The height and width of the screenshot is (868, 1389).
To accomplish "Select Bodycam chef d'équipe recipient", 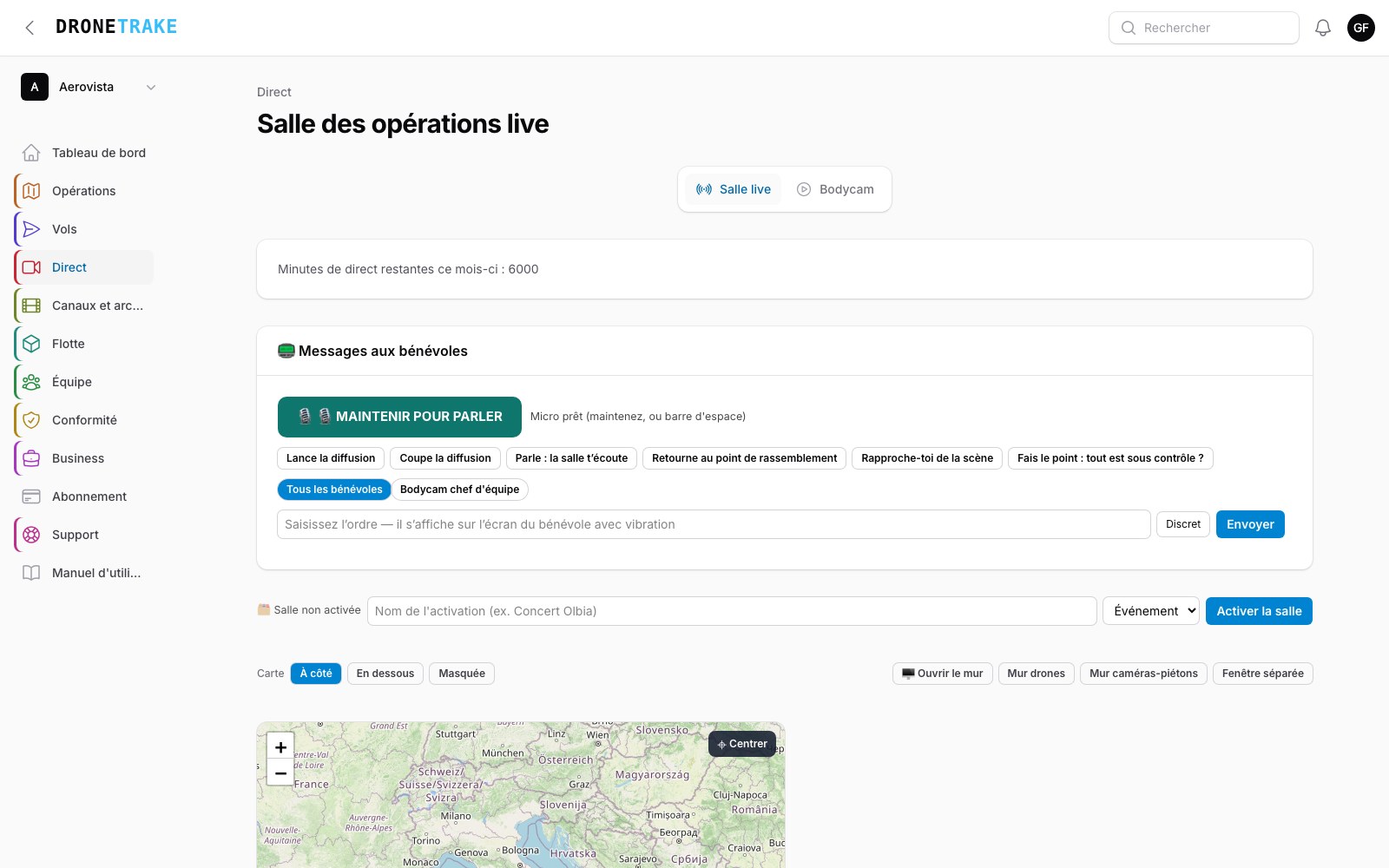I will coord(459,490).
